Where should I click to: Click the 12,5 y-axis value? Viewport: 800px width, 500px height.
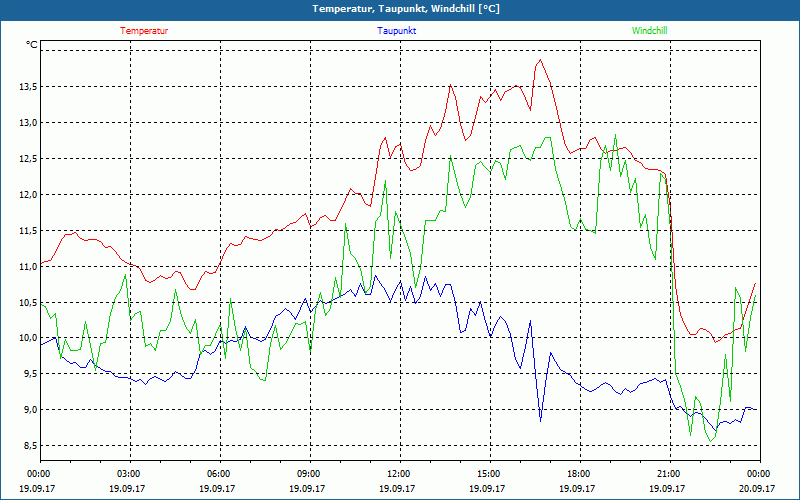[x=28, y=159]
